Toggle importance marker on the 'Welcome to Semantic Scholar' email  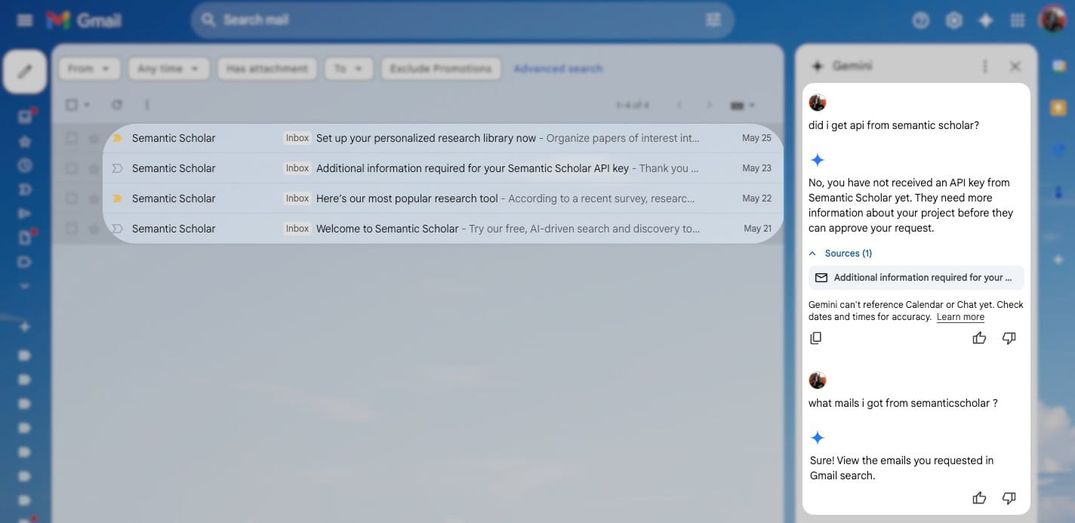click(x=117, y=228)
